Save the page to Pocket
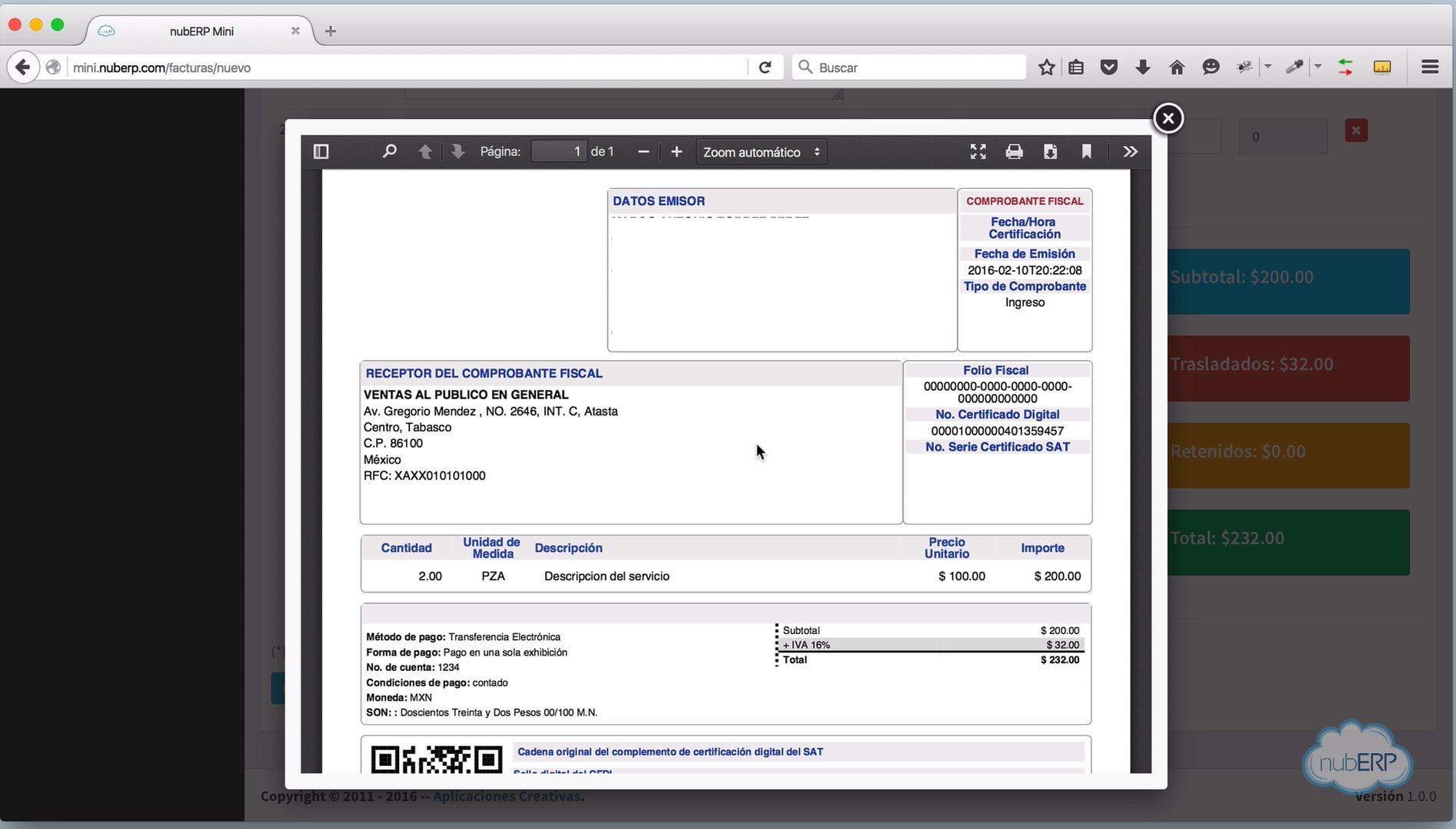Viewport: 1456px width, 829px height. (1108, 67)
